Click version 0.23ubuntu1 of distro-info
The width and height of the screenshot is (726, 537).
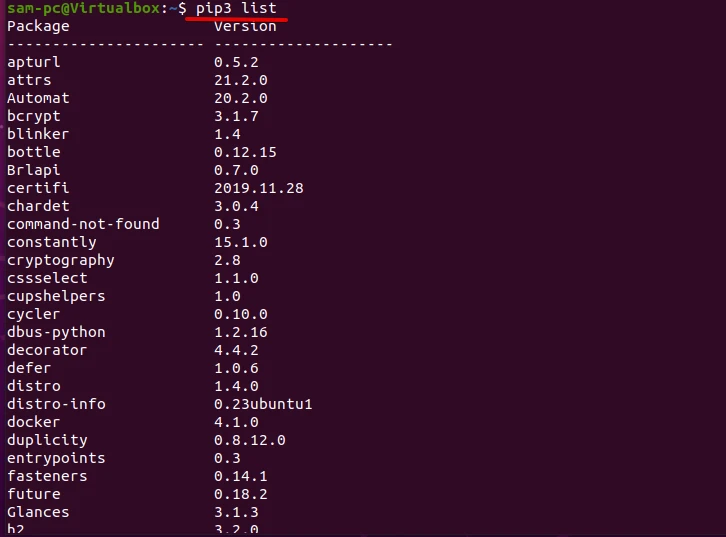point(263,405)
